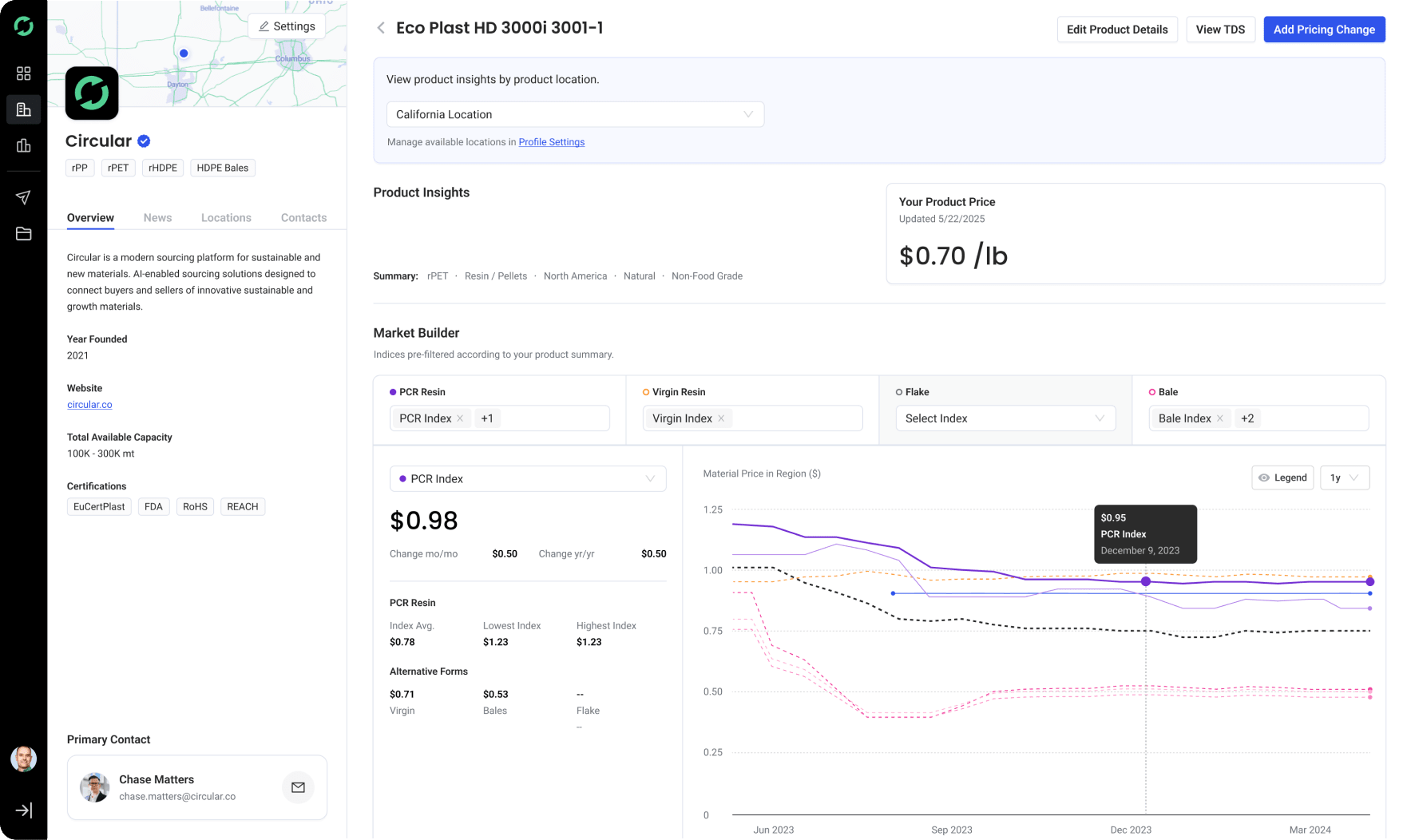Click the Settings button on map

tap(287, 26)
